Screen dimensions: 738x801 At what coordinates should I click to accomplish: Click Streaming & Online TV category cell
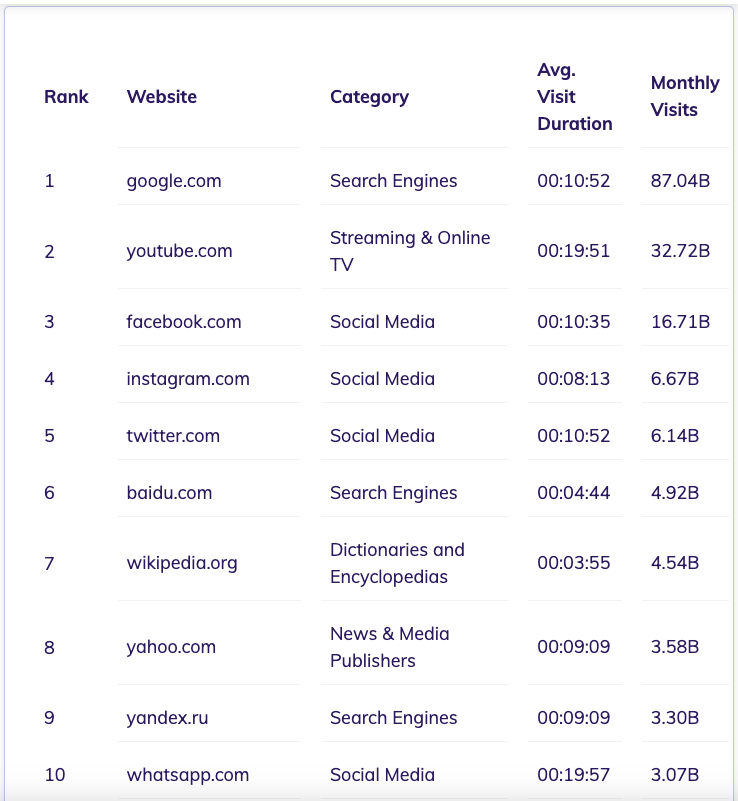click(410, 251)
